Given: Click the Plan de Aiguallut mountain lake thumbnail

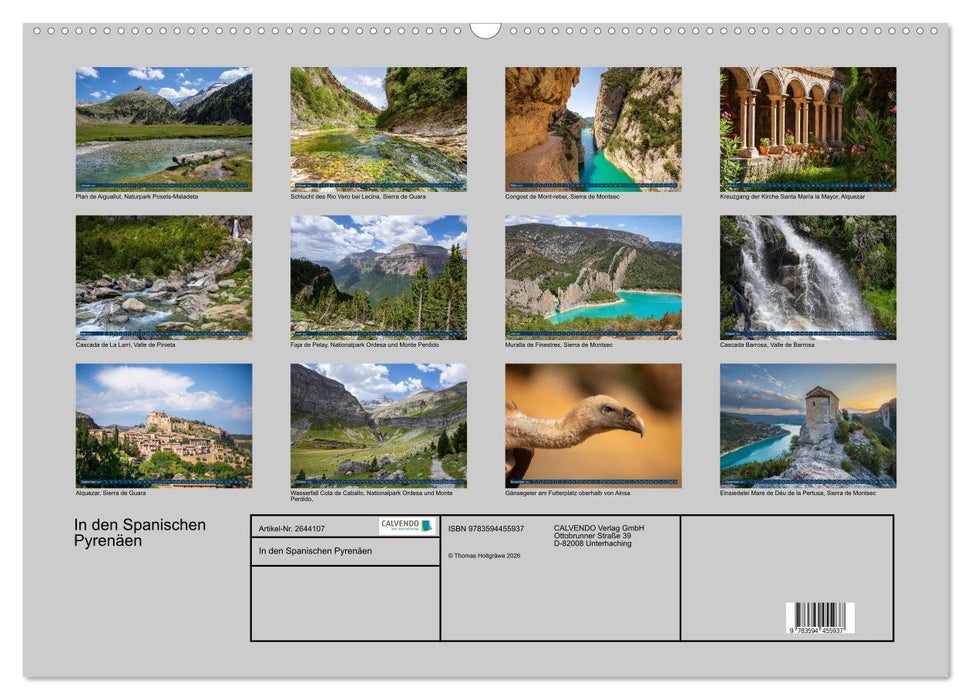Looking at the screenshot, I should tap(163, 129).
